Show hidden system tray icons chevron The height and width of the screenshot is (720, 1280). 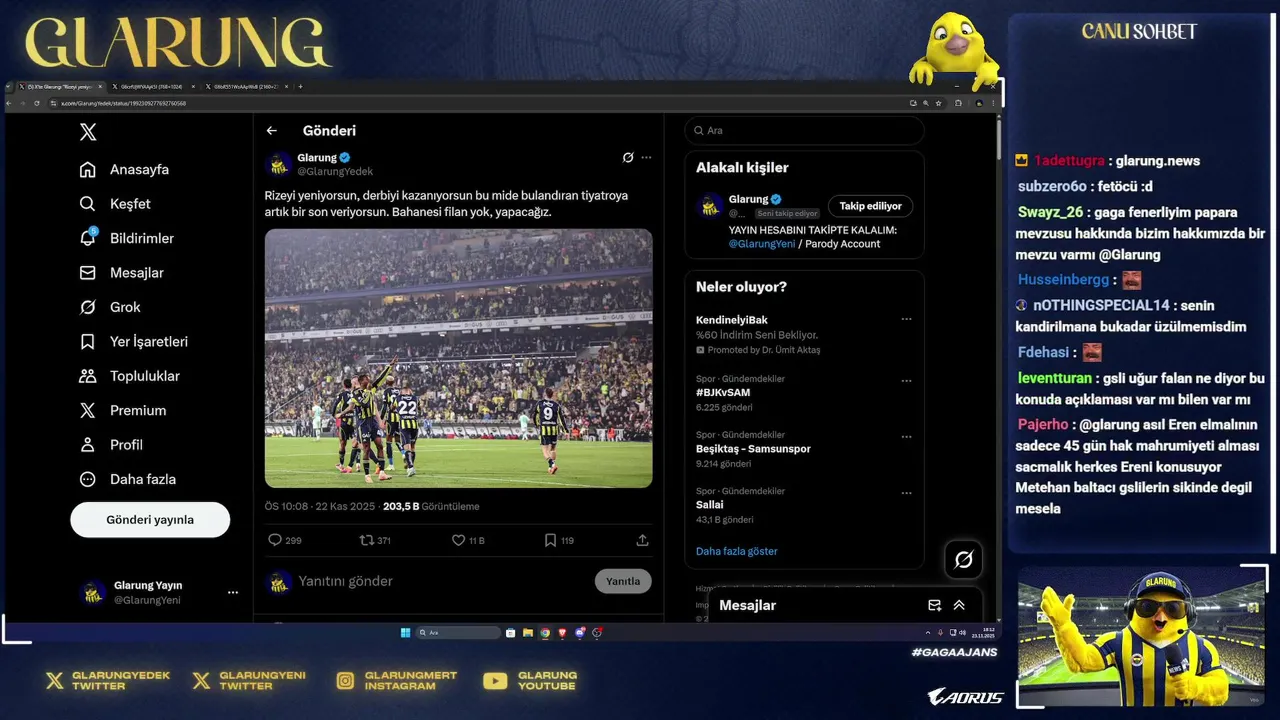coord(928,633)
